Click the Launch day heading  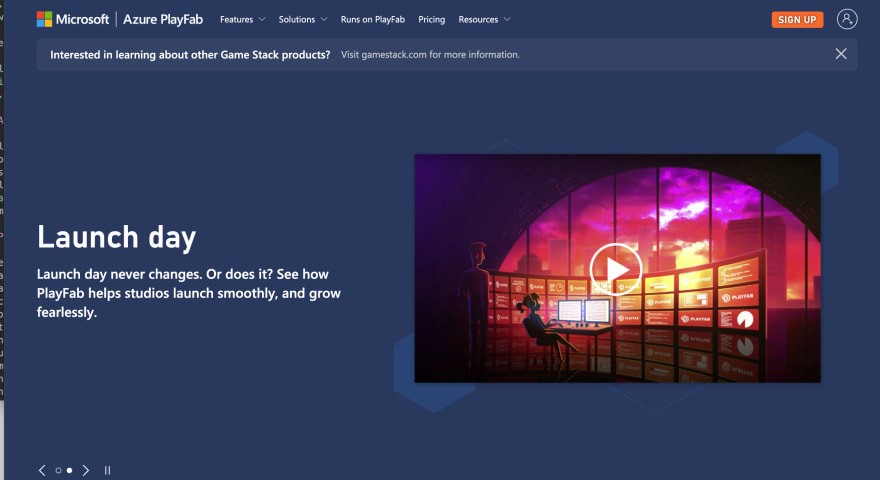coord(116,237)
